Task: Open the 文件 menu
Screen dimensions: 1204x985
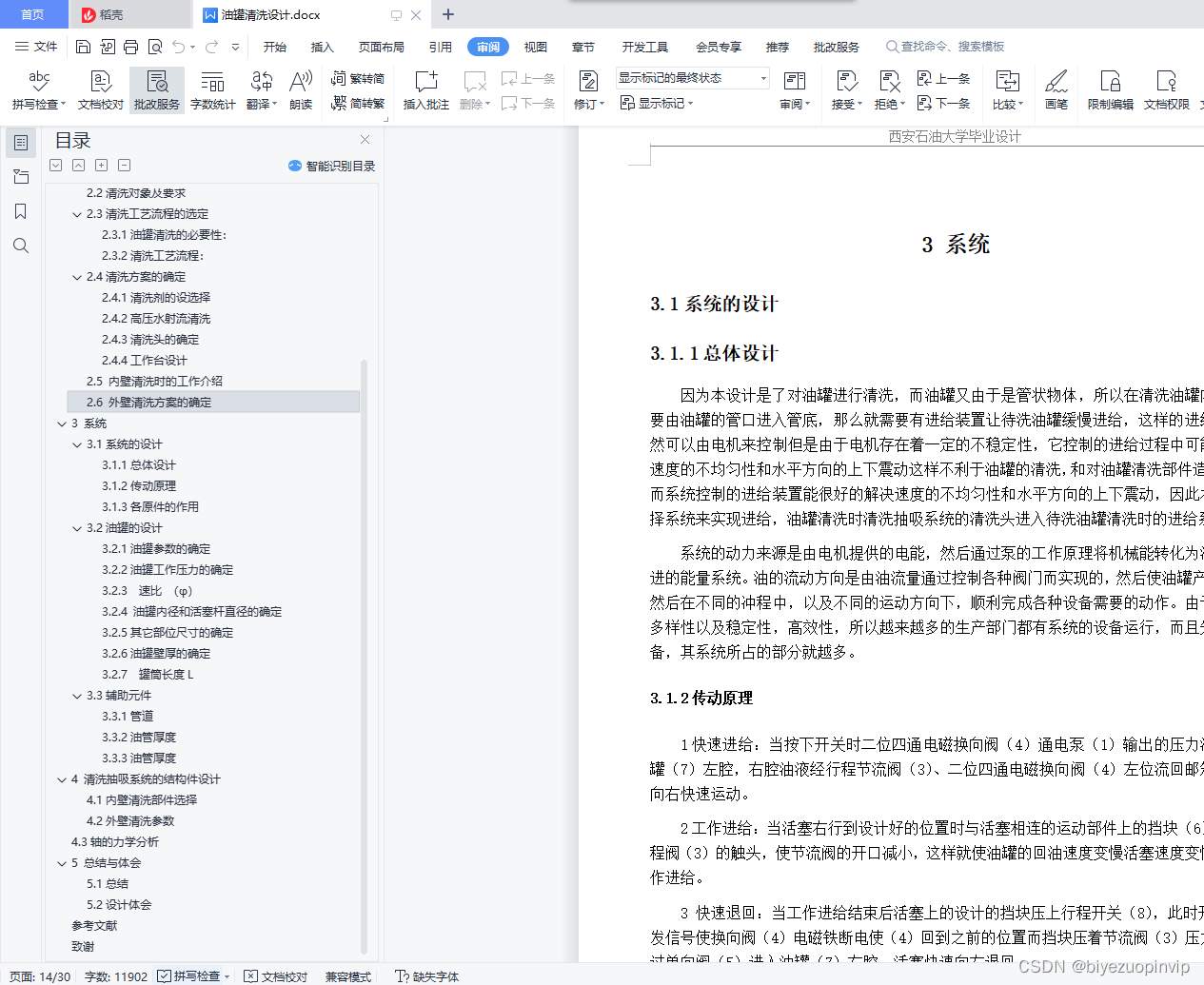Action: pos(36,47)
